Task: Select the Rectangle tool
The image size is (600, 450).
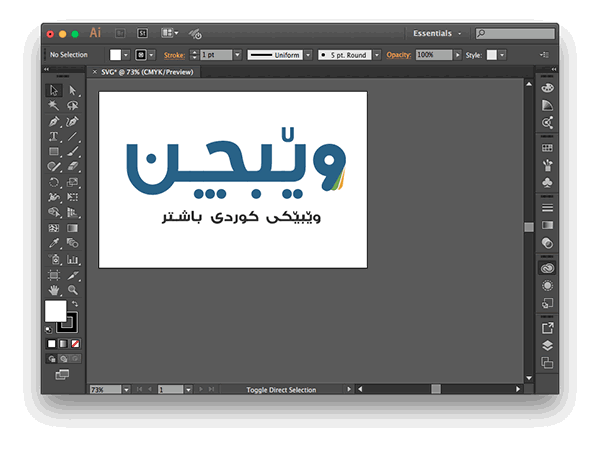Action: [x=54, y=152]
